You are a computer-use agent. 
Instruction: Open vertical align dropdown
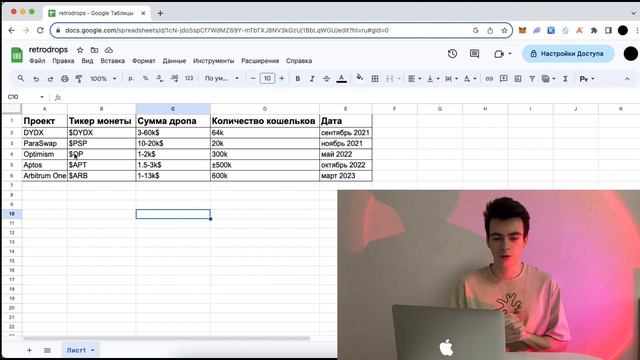coord(433,79)
